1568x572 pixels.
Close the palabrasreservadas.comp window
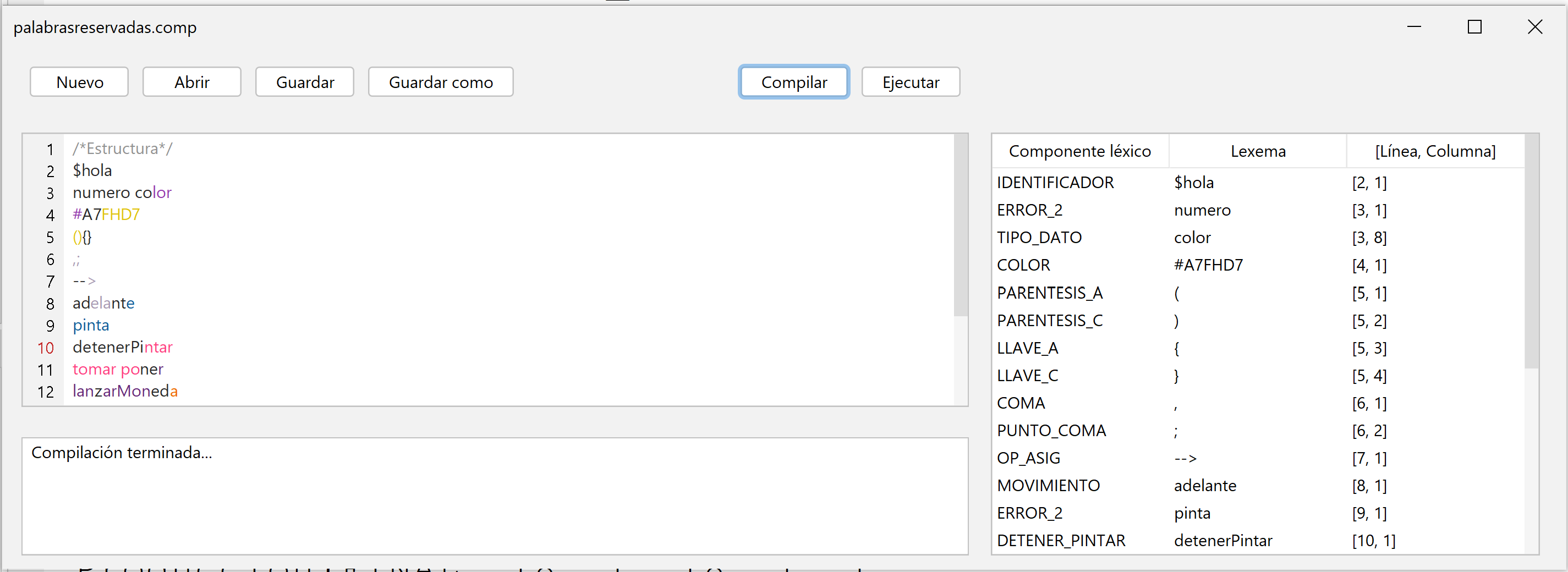(1534, 27)
